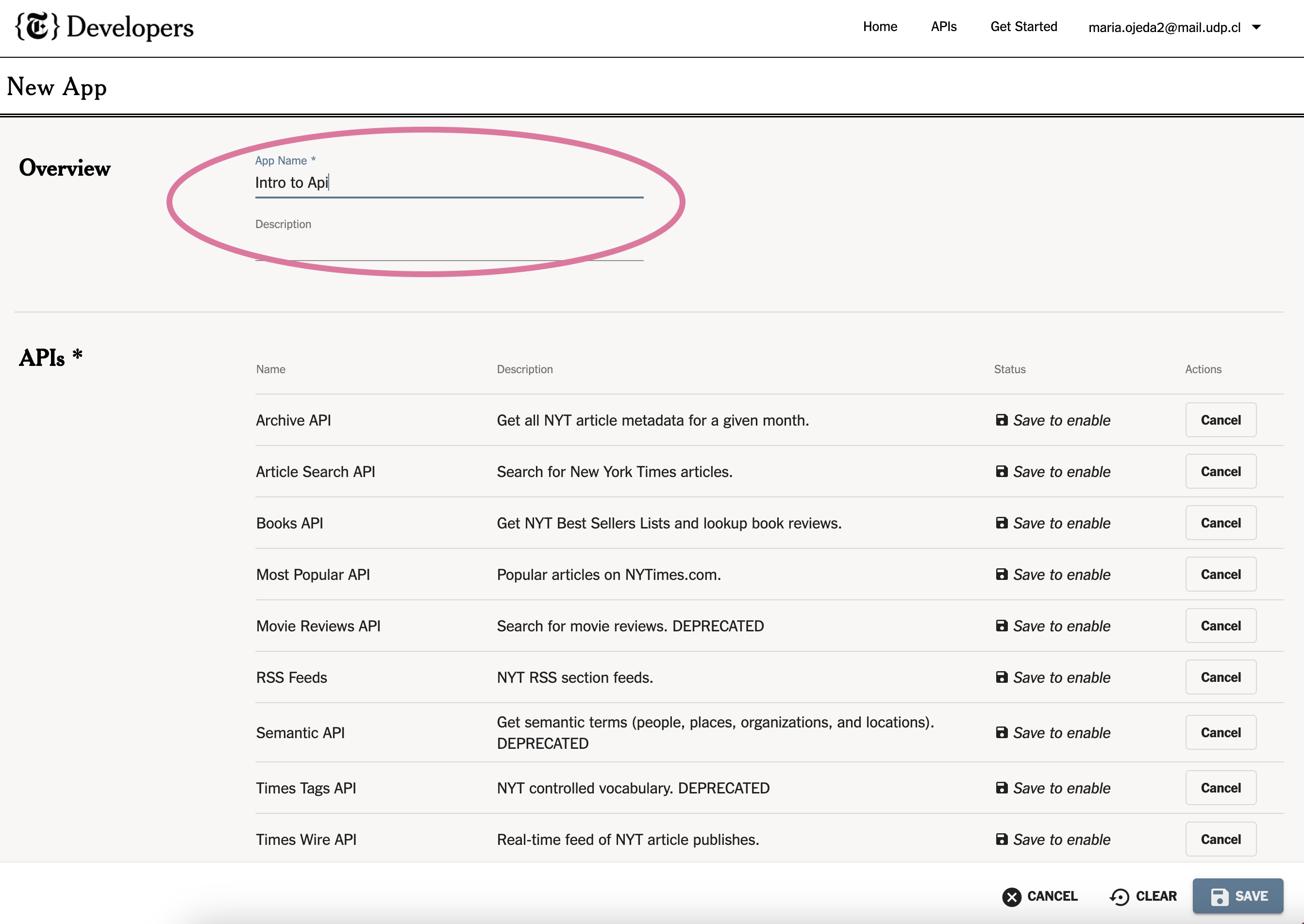Click the save icon in Movie Reviews API status
The height and width of the screenshot is (924, 1304).
(1002, 626)
